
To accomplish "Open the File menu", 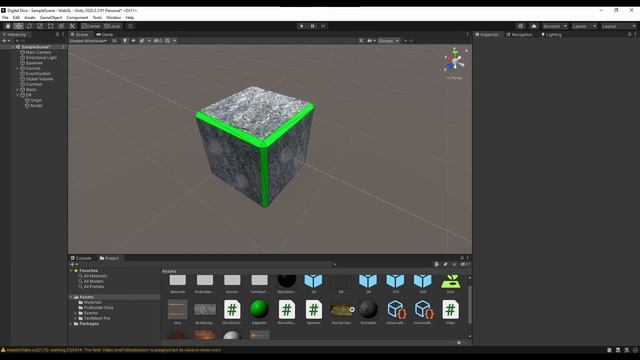I will (x=5, y=18).
